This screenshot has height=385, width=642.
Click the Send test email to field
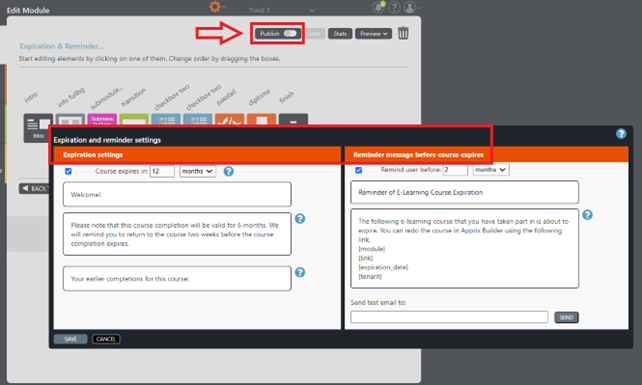(x=449, y=317)
